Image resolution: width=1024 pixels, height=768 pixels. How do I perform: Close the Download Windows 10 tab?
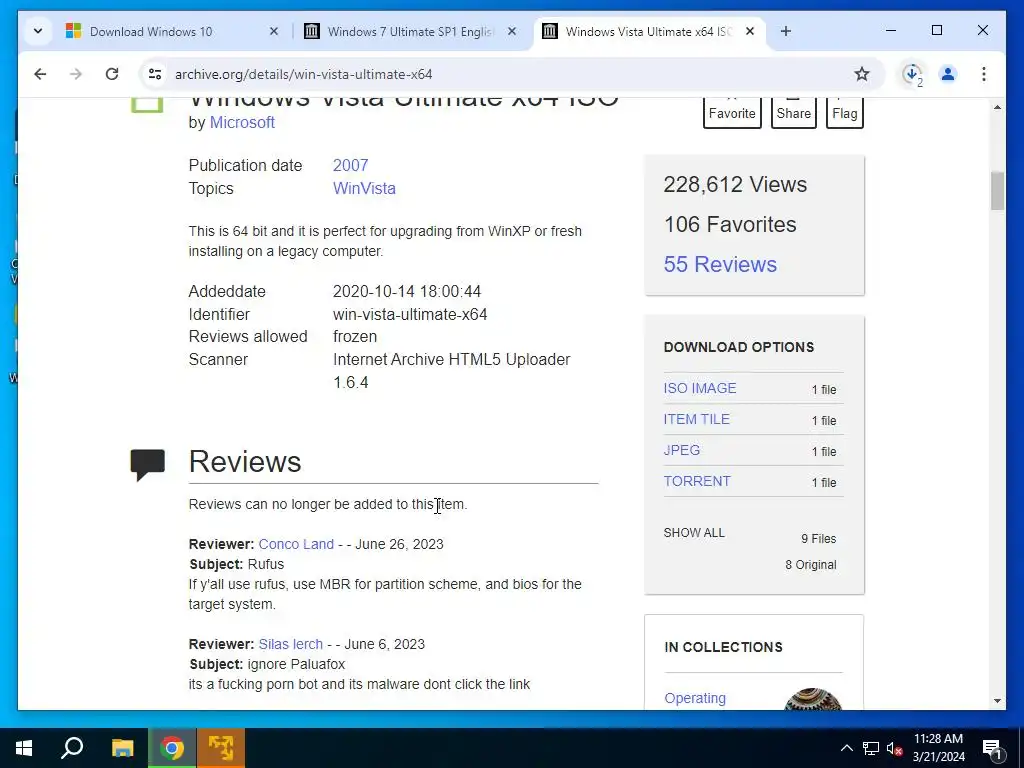coord(274,31)
